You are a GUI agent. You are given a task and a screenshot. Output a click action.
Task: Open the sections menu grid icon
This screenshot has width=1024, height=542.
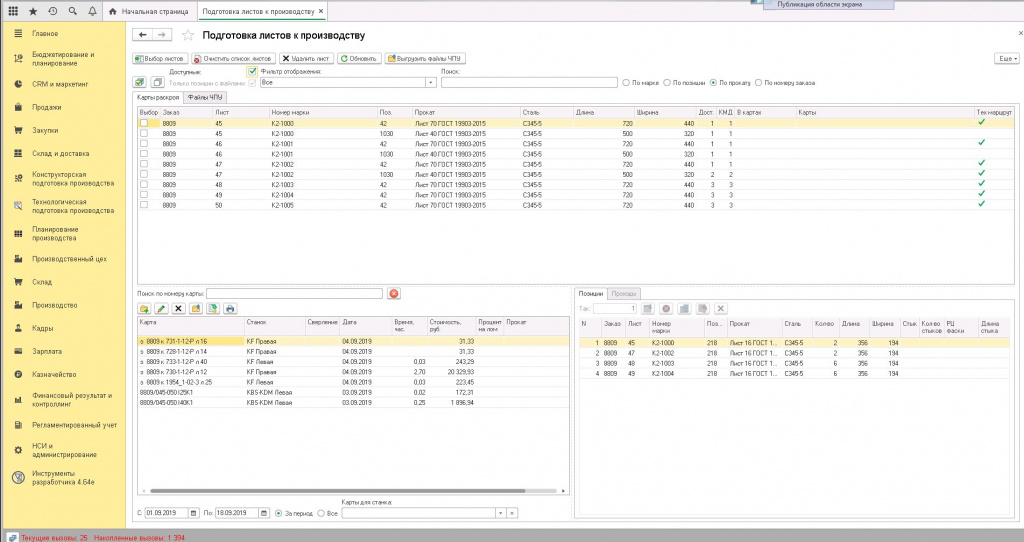point(13,11)
